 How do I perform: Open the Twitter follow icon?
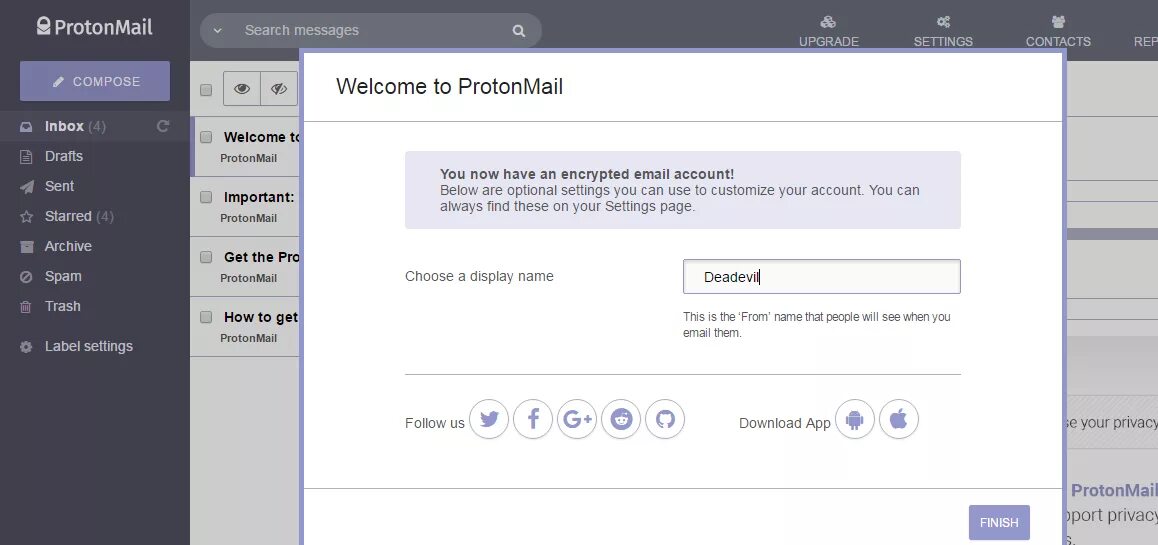489,419
